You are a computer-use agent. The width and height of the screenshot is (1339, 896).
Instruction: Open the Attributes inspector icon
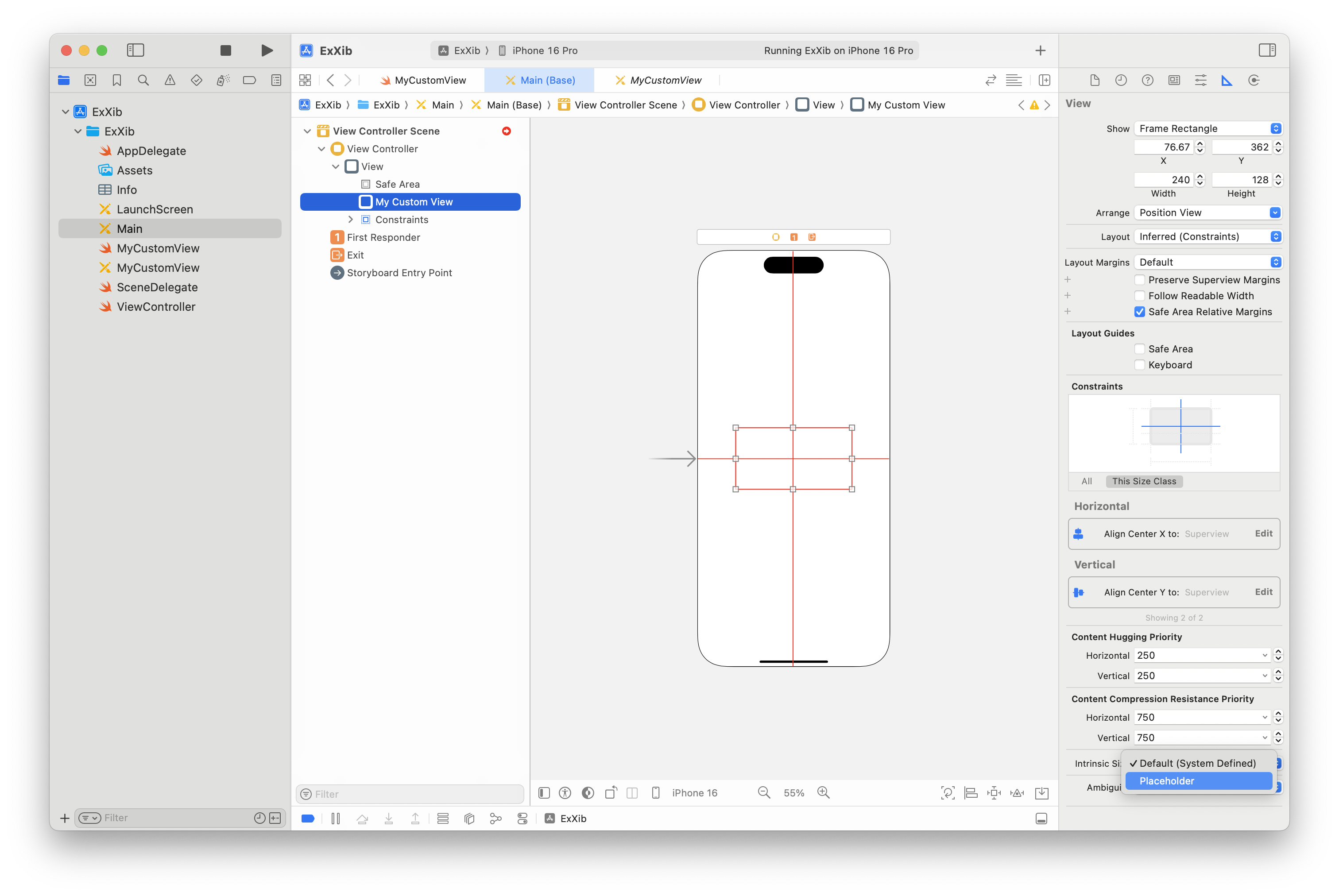(1201, 81)
